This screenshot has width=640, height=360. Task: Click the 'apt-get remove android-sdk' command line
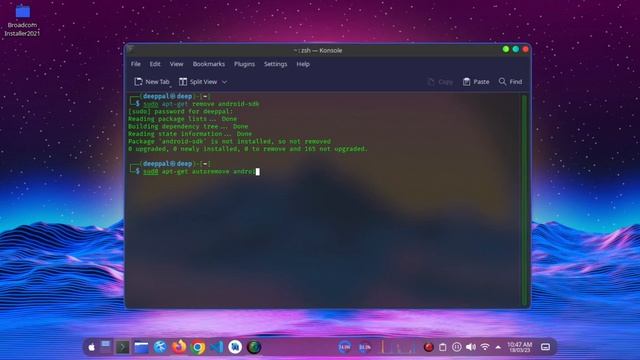point(201,104)
